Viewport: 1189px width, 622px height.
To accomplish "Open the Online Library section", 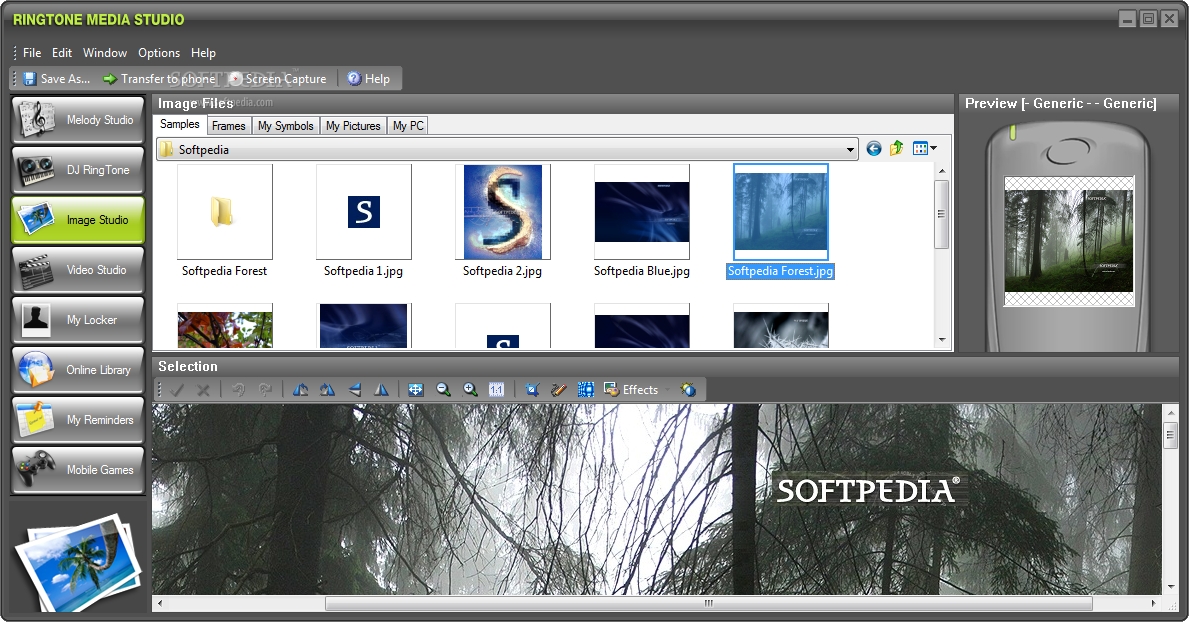I will [x=77, y=370].
